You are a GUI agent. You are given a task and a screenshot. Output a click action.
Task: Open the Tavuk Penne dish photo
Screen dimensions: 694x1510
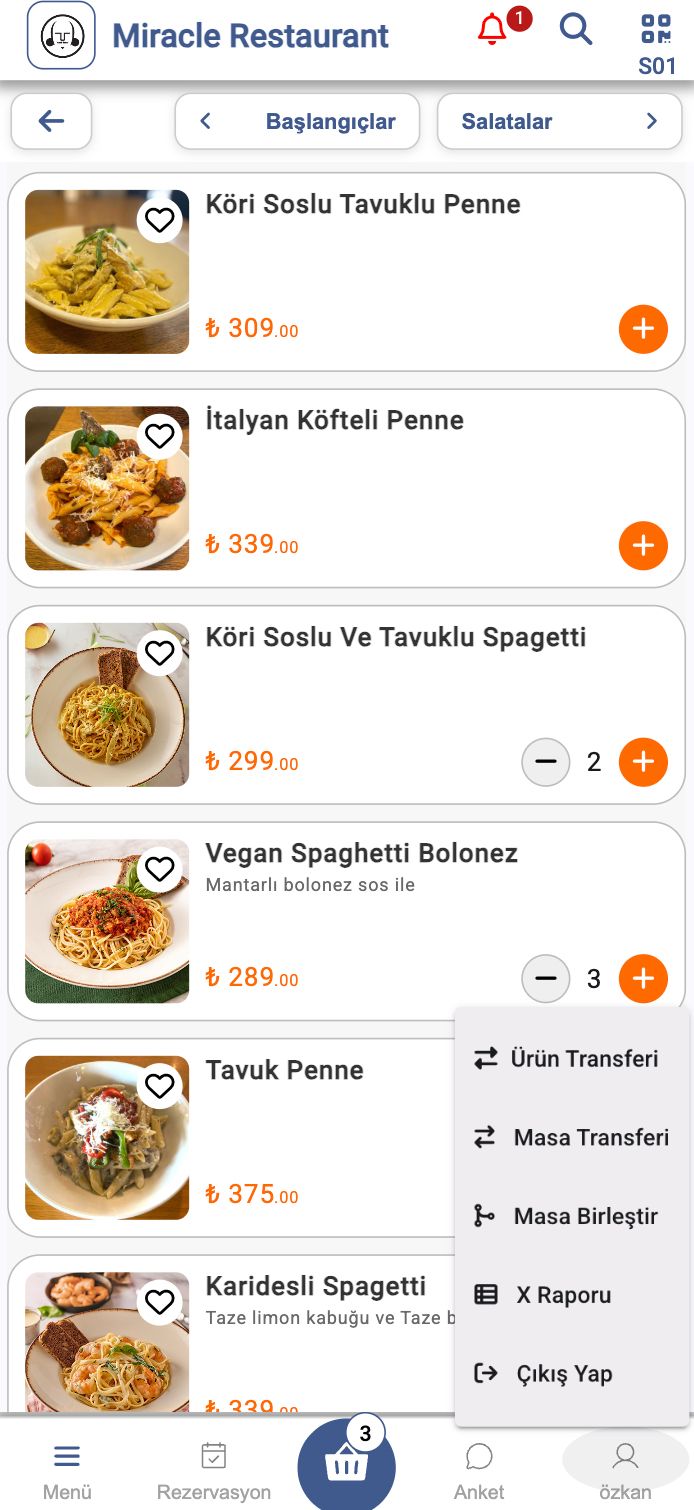107,1137
